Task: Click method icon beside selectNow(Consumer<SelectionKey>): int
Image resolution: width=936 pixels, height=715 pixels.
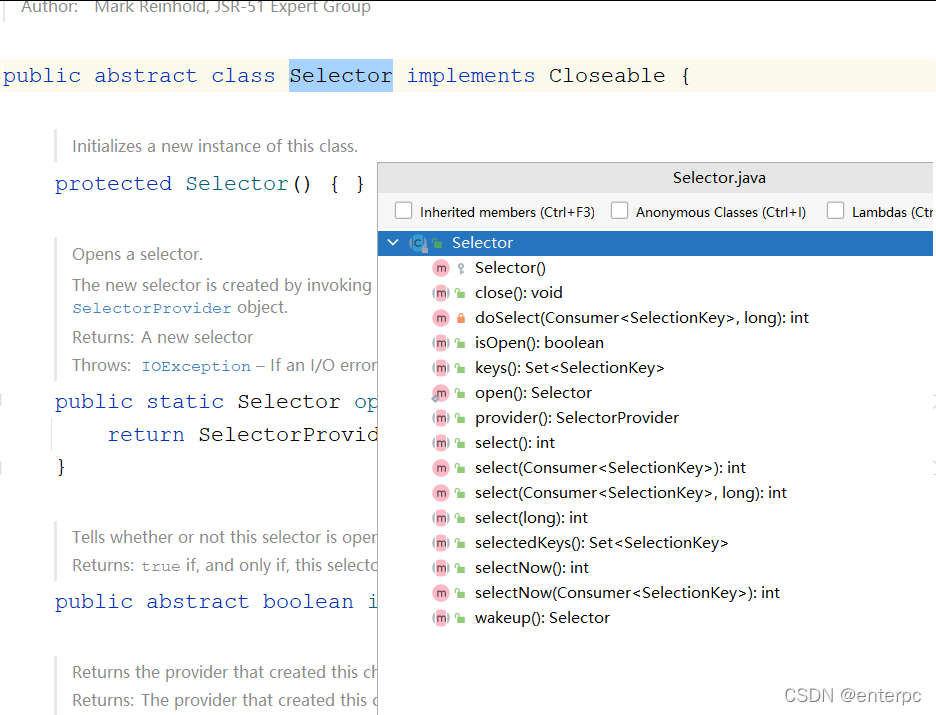Action: pyautogui.click(x=441, y=593)
